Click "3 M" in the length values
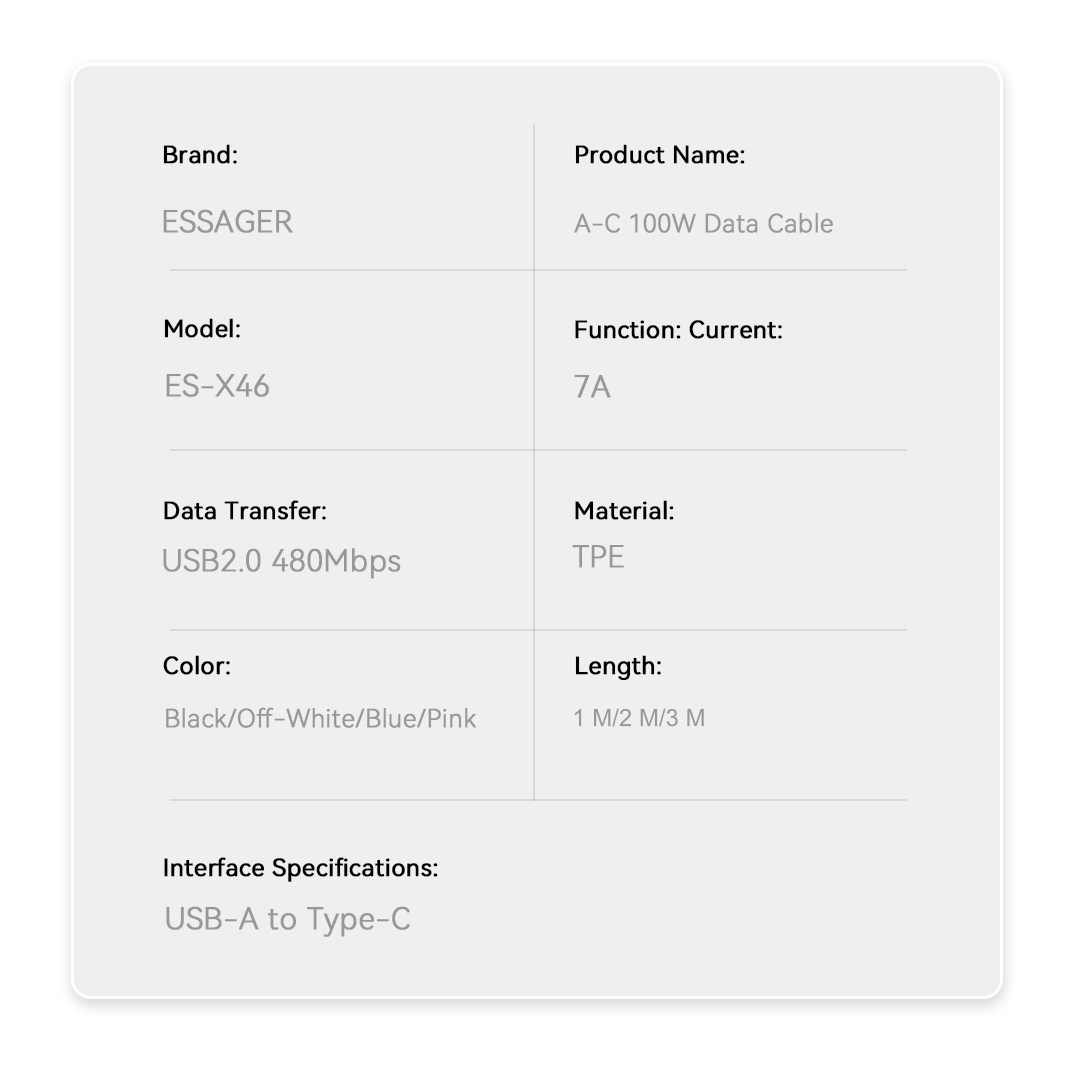1080x1080 pixels. (687, 718)
